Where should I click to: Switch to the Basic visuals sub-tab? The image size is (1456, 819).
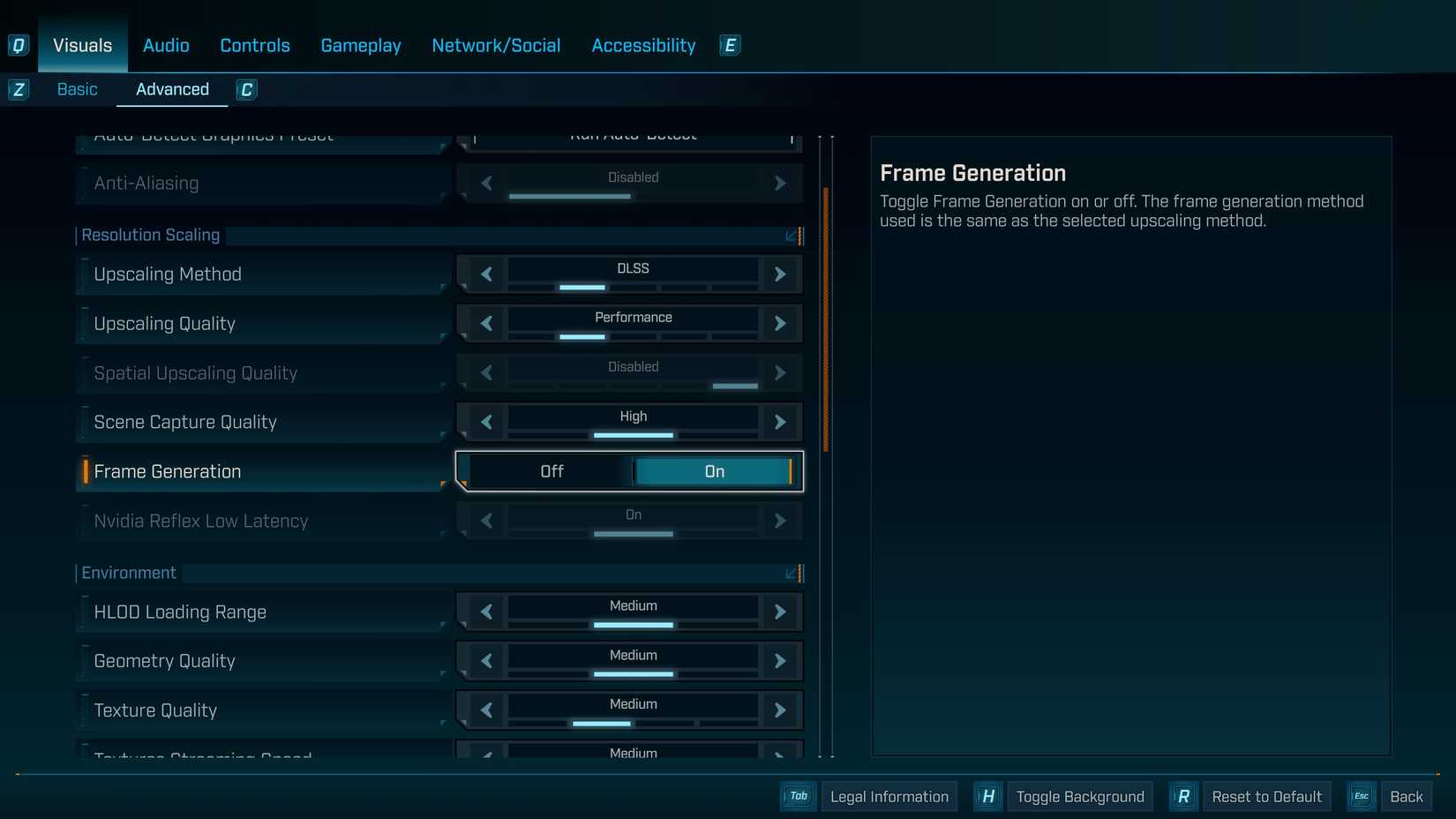(78, 89)
